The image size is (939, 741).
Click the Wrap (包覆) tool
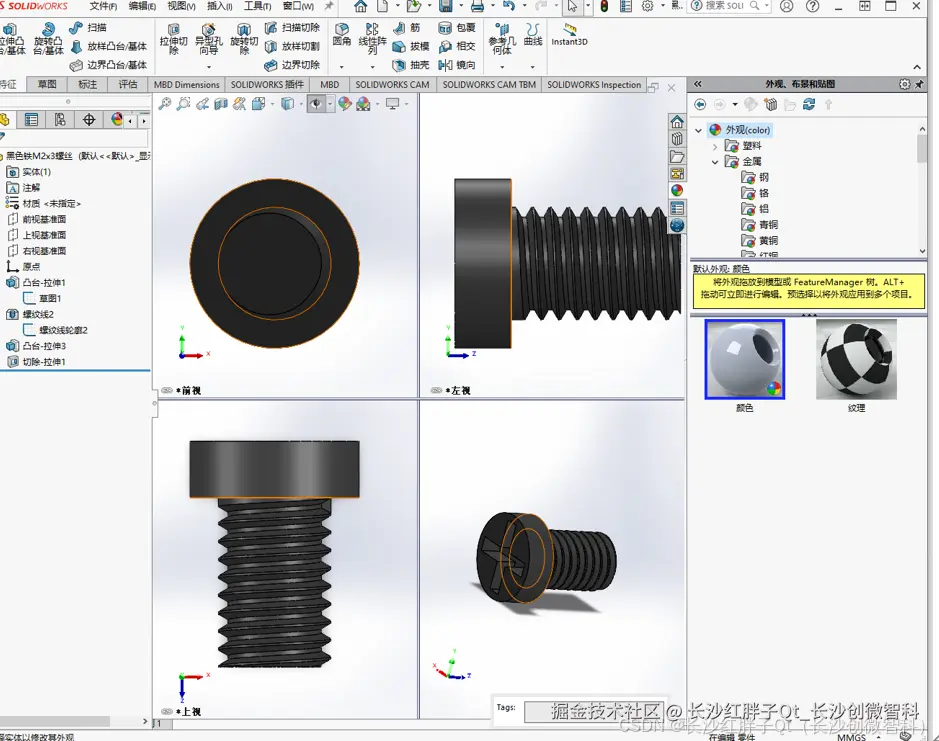pos(457,28)
